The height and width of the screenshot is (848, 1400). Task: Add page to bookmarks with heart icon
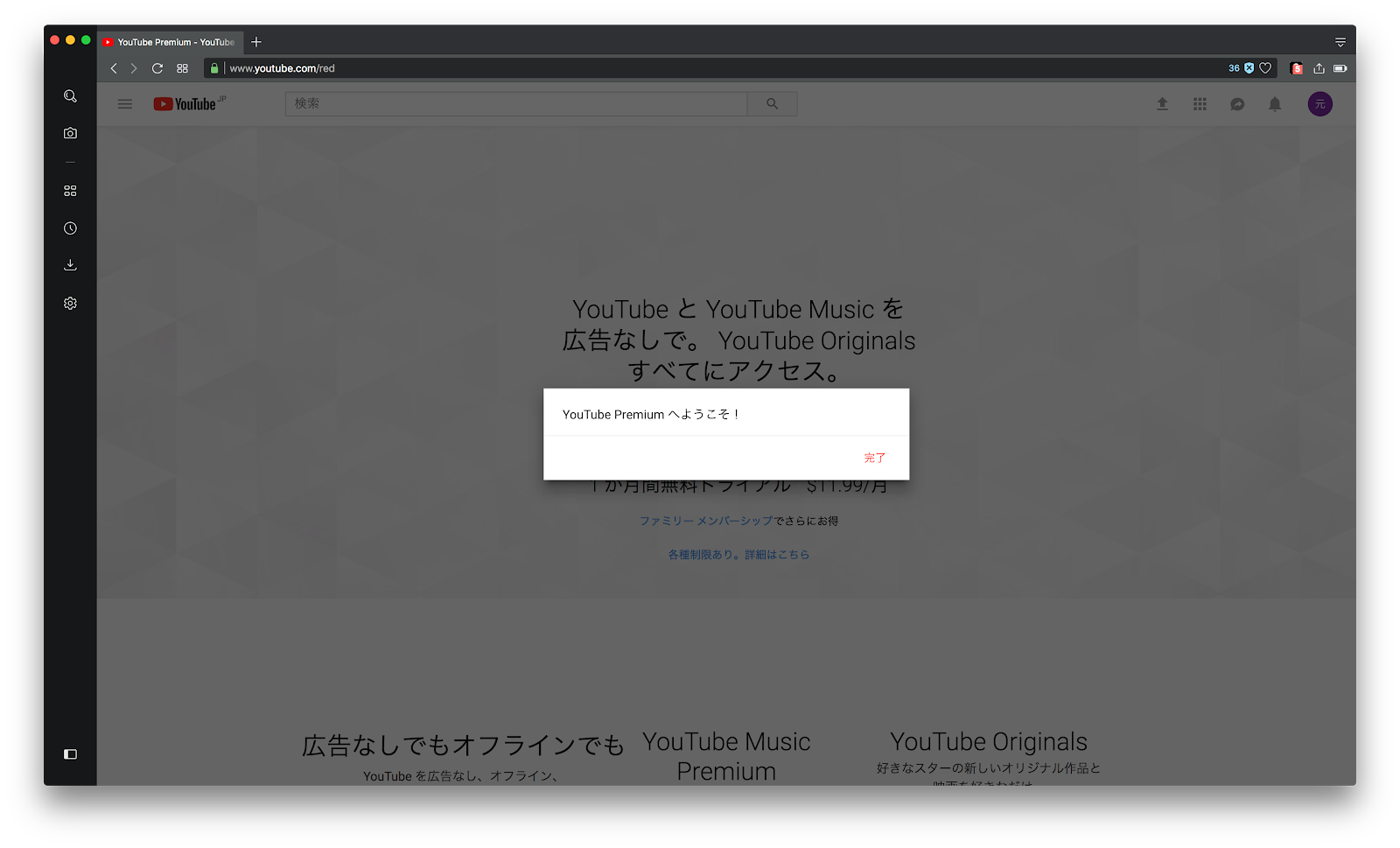click(1265, 68)
